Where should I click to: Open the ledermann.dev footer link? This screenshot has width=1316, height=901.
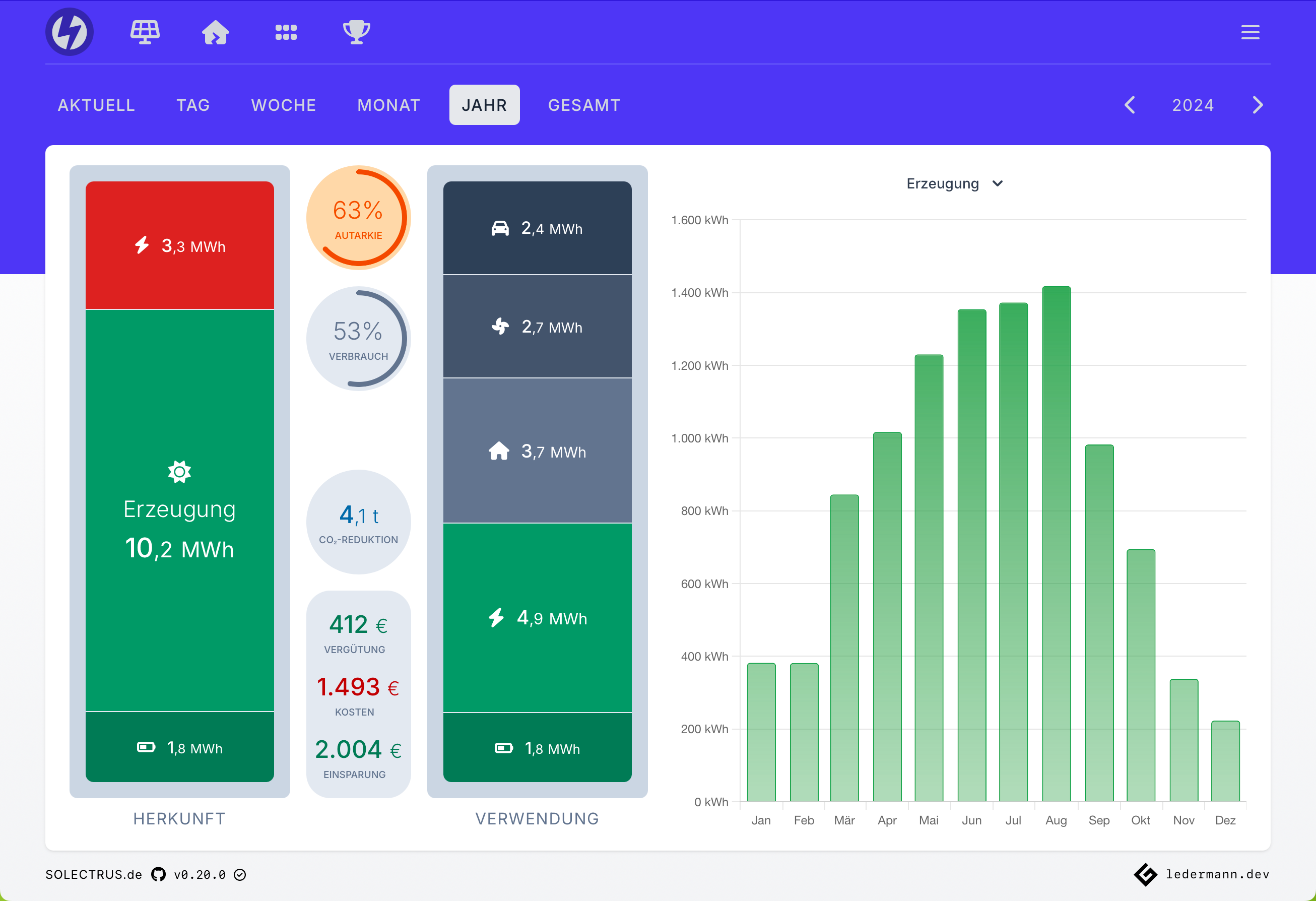[1217, 874]
